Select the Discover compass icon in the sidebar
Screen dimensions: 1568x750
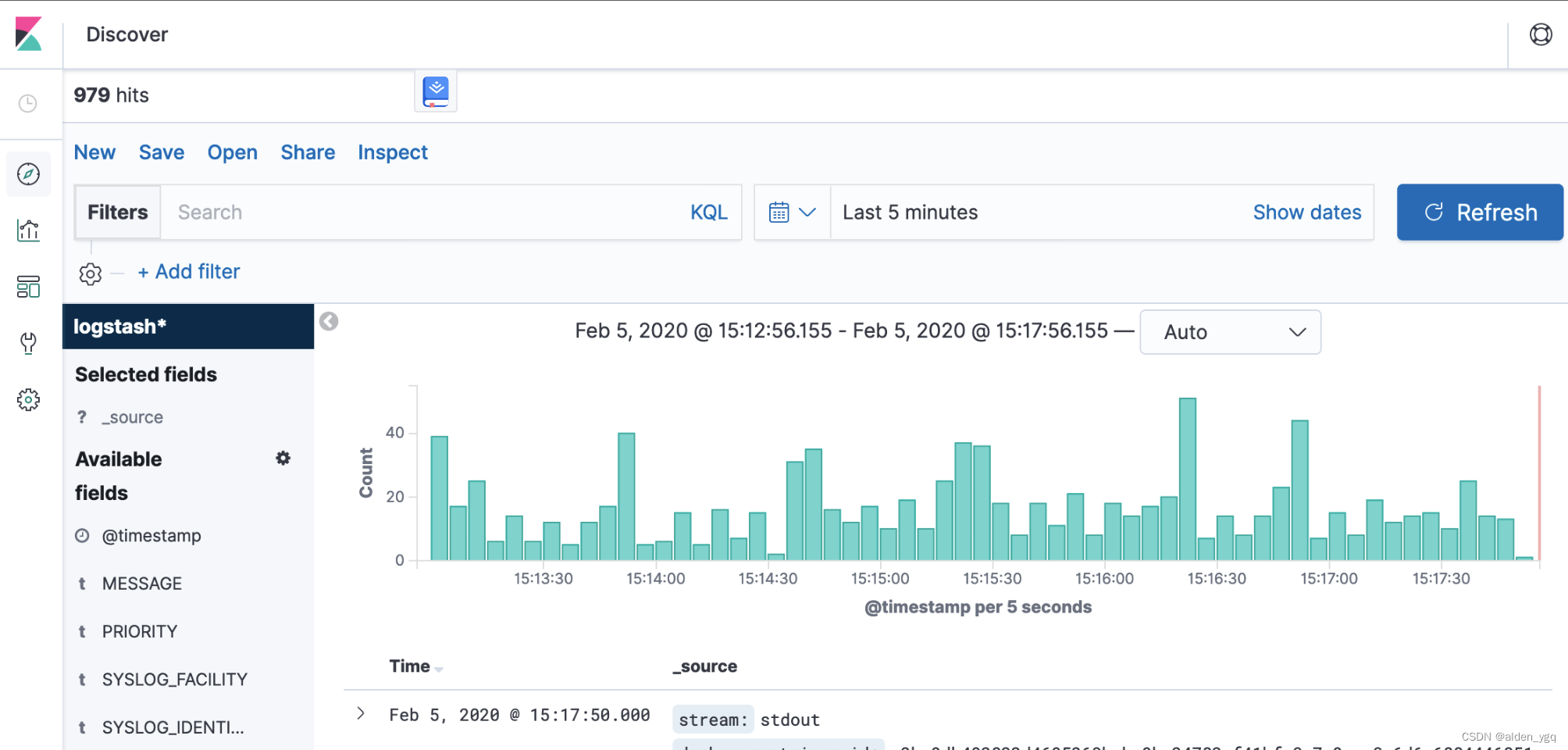(x=29, y=173)
